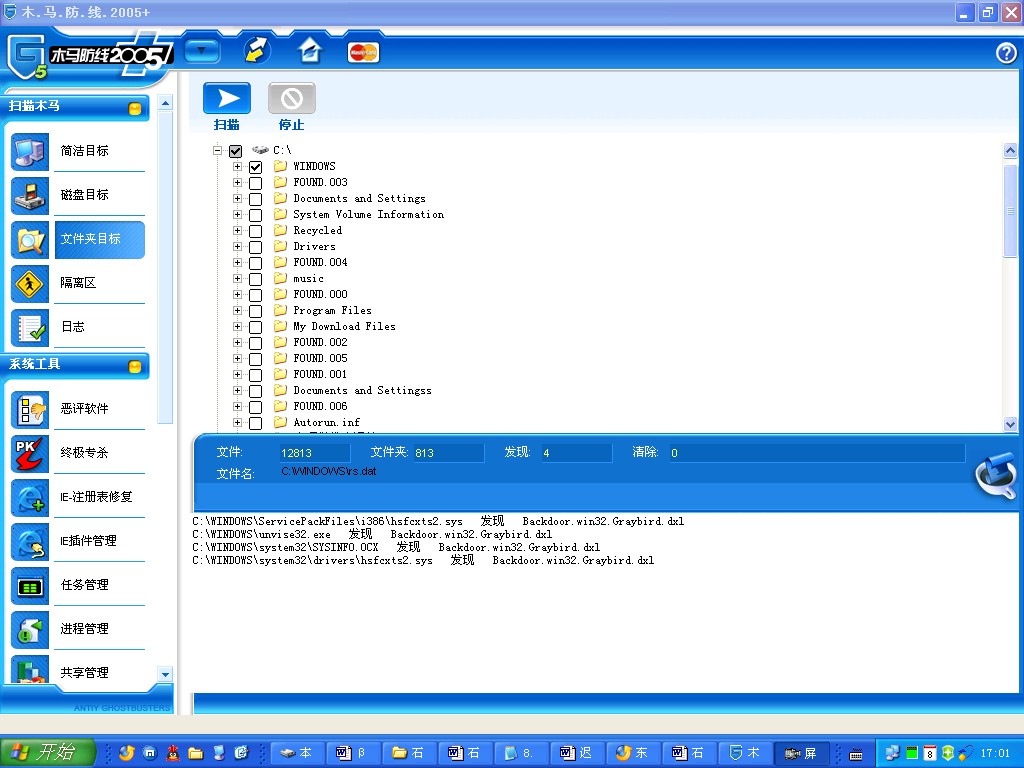Image resolution: width=1024 pixels, height=768 pixels.
Task: Check the Drivers folder checkbox
Action: pos(255,247)
